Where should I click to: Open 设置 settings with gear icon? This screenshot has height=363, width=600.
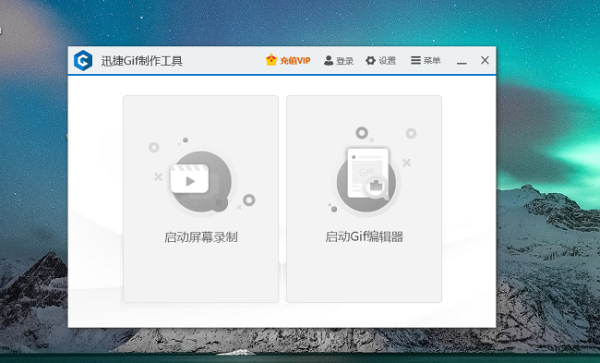380,60
